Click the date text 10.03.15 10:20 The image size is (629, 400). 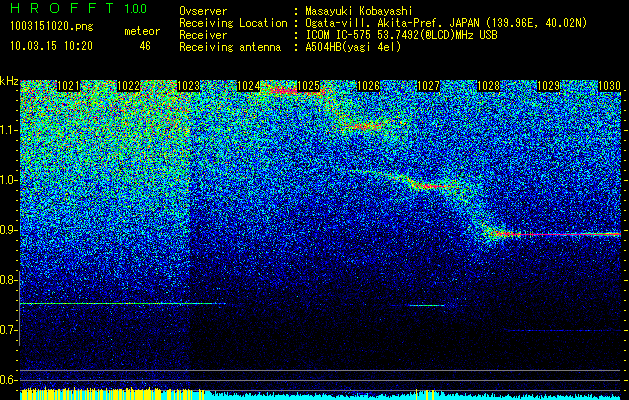click(x=51, y=46)
